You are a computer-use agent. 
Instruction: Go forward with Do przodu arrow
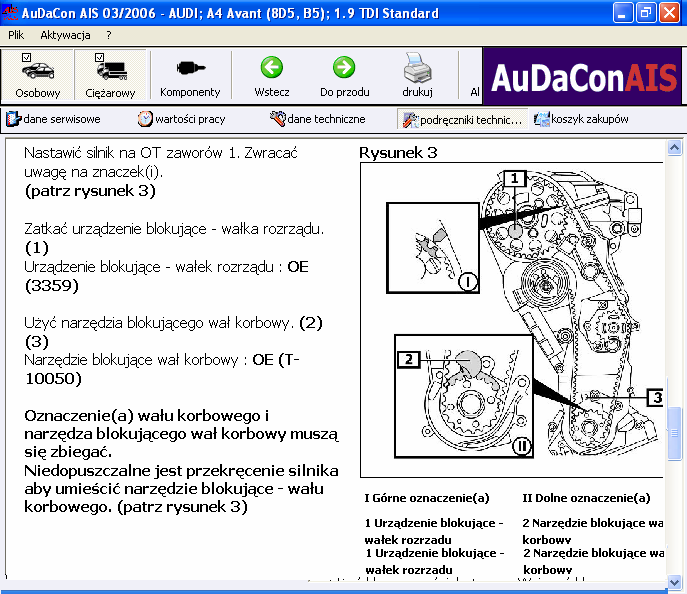[344, 76]
